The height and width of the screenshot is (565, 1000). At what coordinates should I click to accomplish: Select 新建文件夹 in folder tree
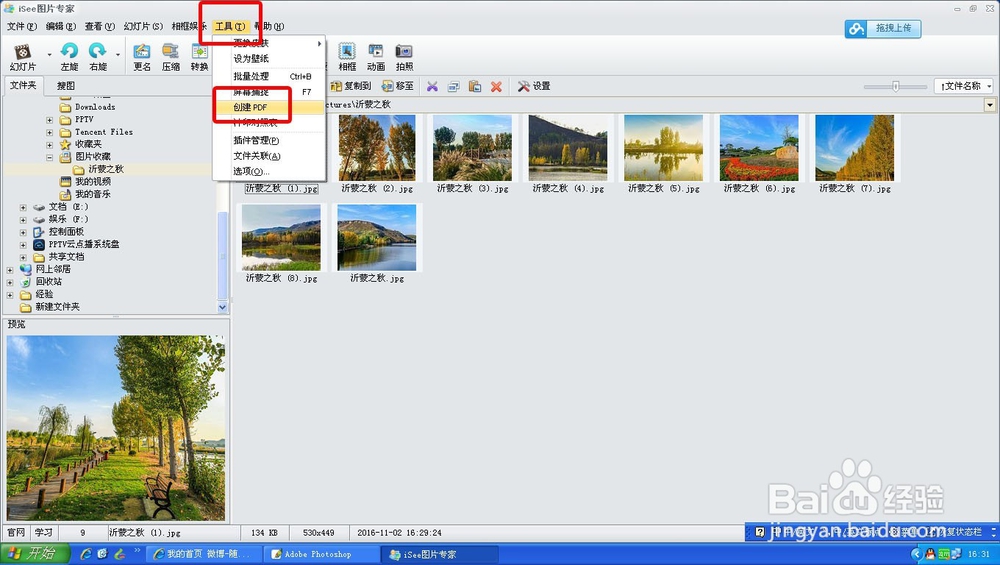[x=50, y=307]
